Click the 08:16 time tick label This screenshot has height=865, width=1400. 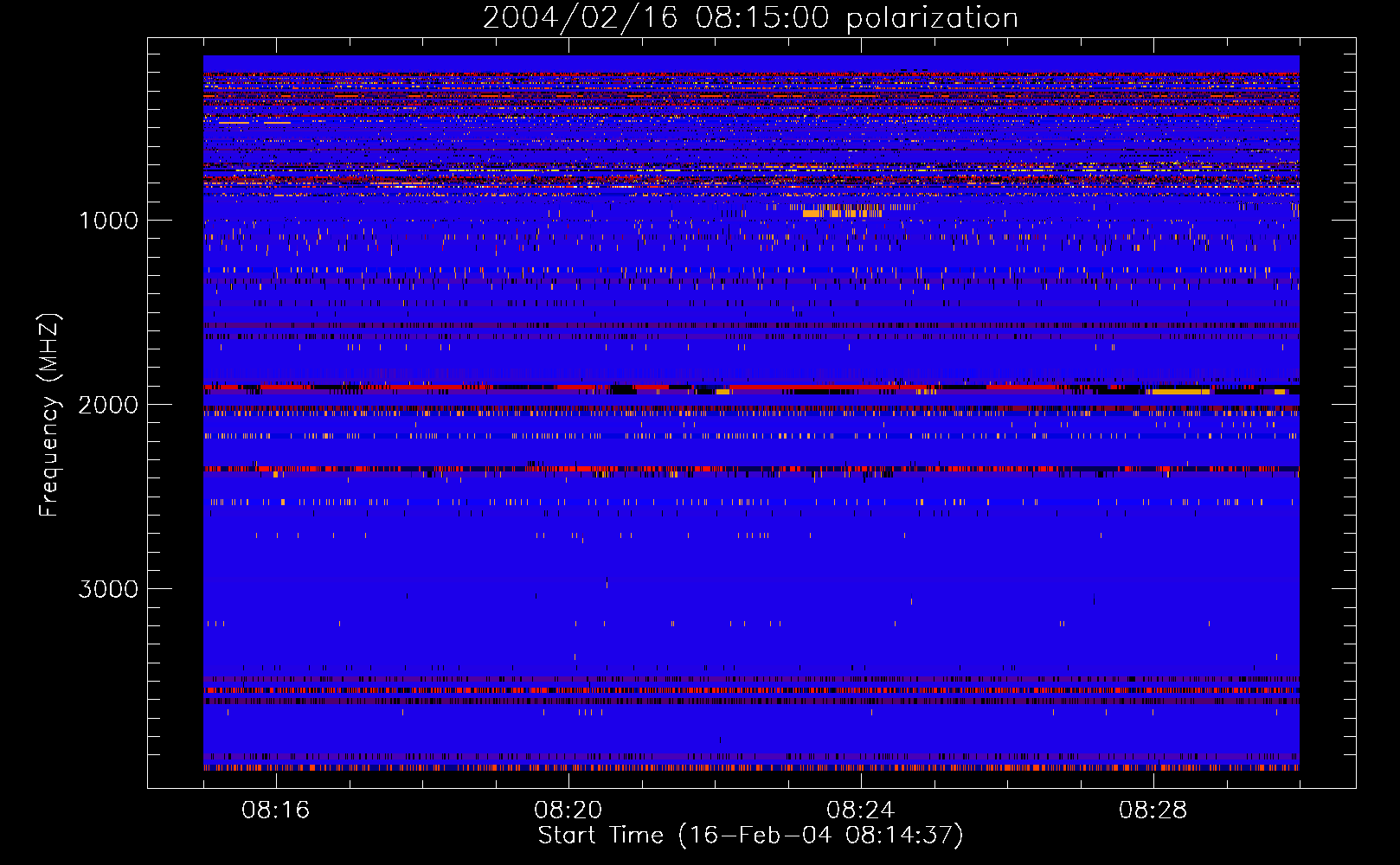pos(276,811)
